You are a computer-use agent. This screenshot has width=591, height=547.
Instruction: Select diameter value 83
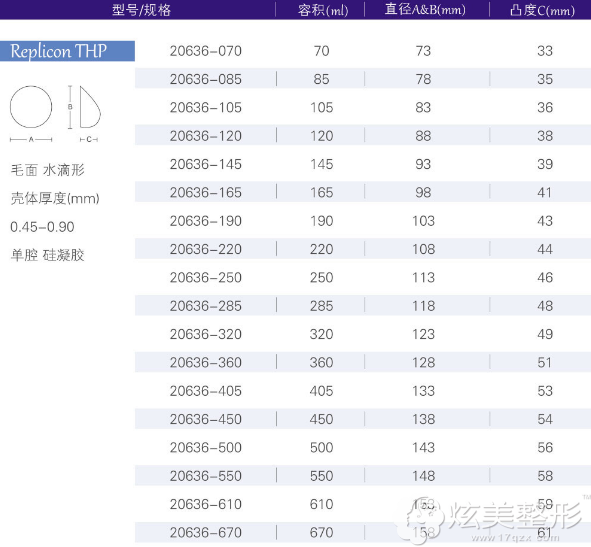(423, 107)
